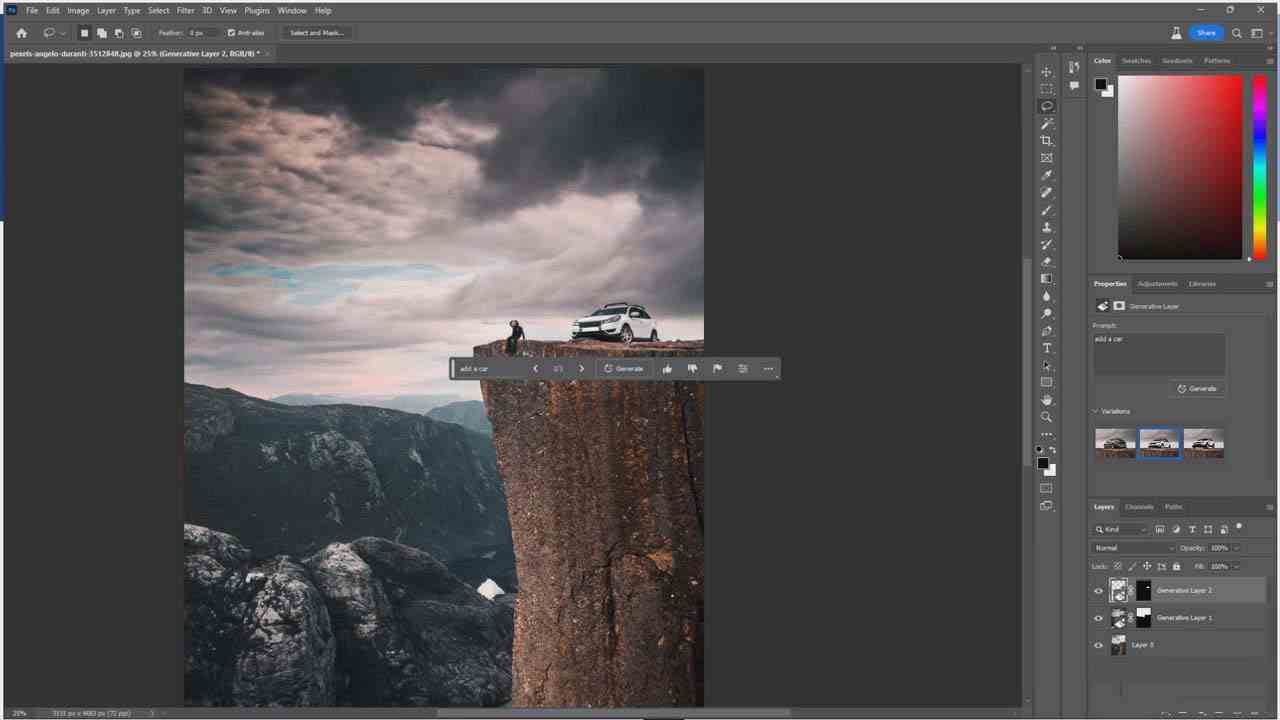Viewport: 1280px width, 720px height.
Task: Click the flag icon in the Generative bar
Action: pos(717,368)
